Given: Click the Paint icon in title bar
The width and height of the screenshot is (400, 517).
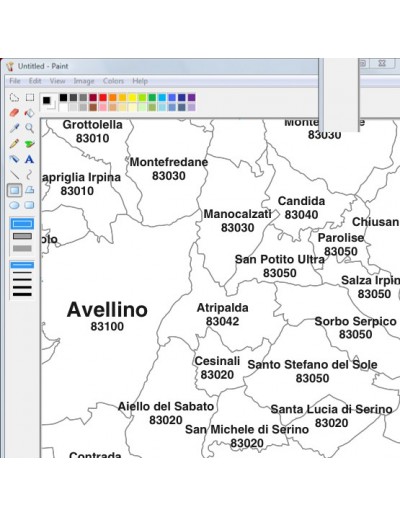Looking at the screenshot, I should pos(10,66).
